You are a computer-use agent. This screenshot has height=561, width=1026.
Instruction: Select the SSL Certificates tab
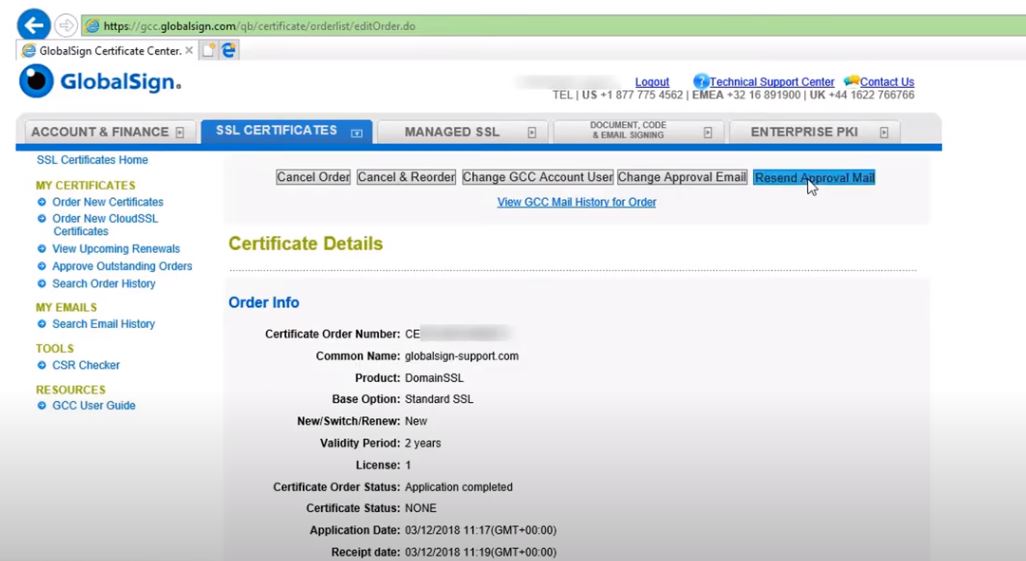pos(287,131)
